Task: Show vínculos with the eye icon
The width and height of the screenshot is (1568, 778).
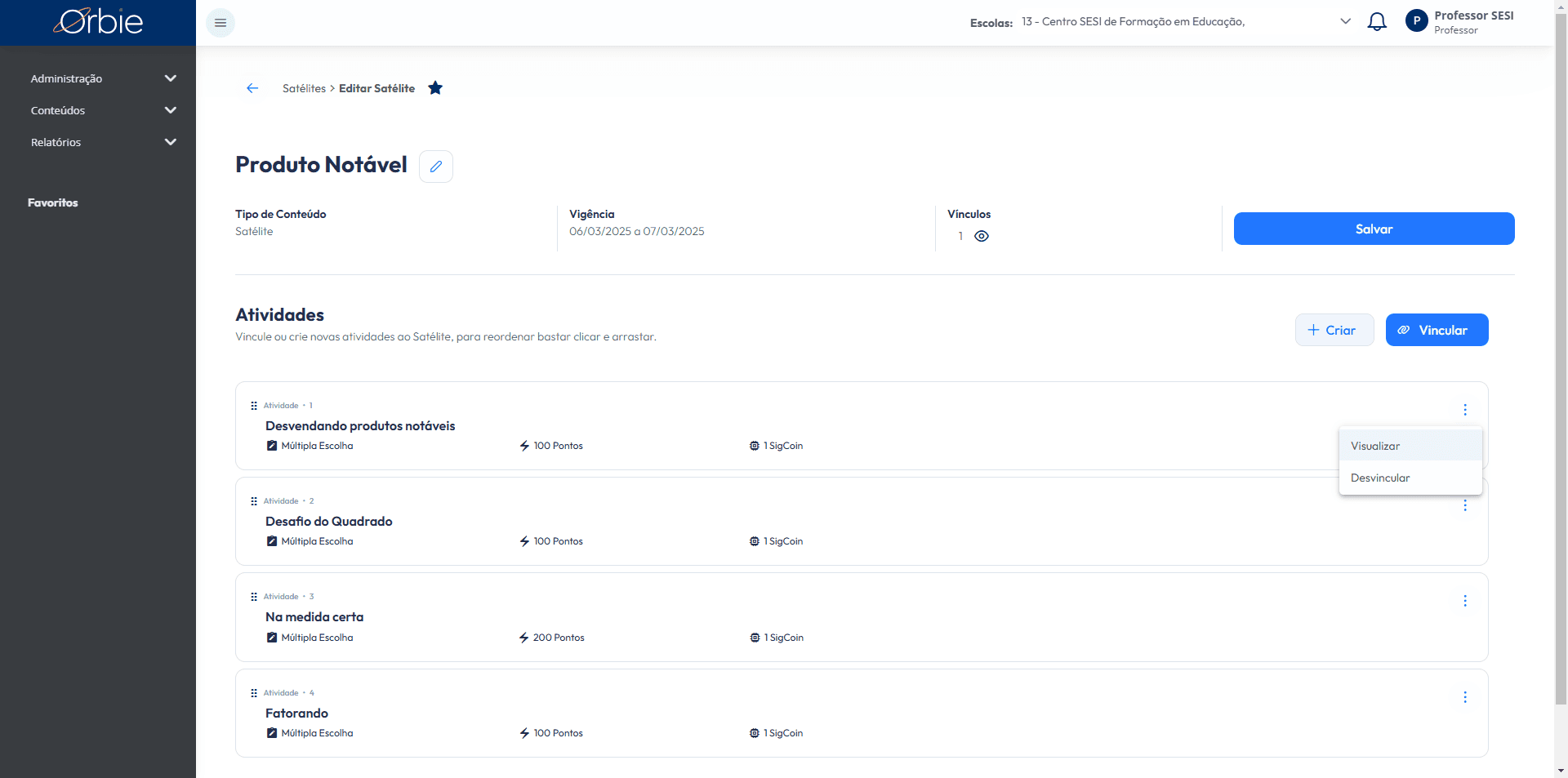Action: 982,236
